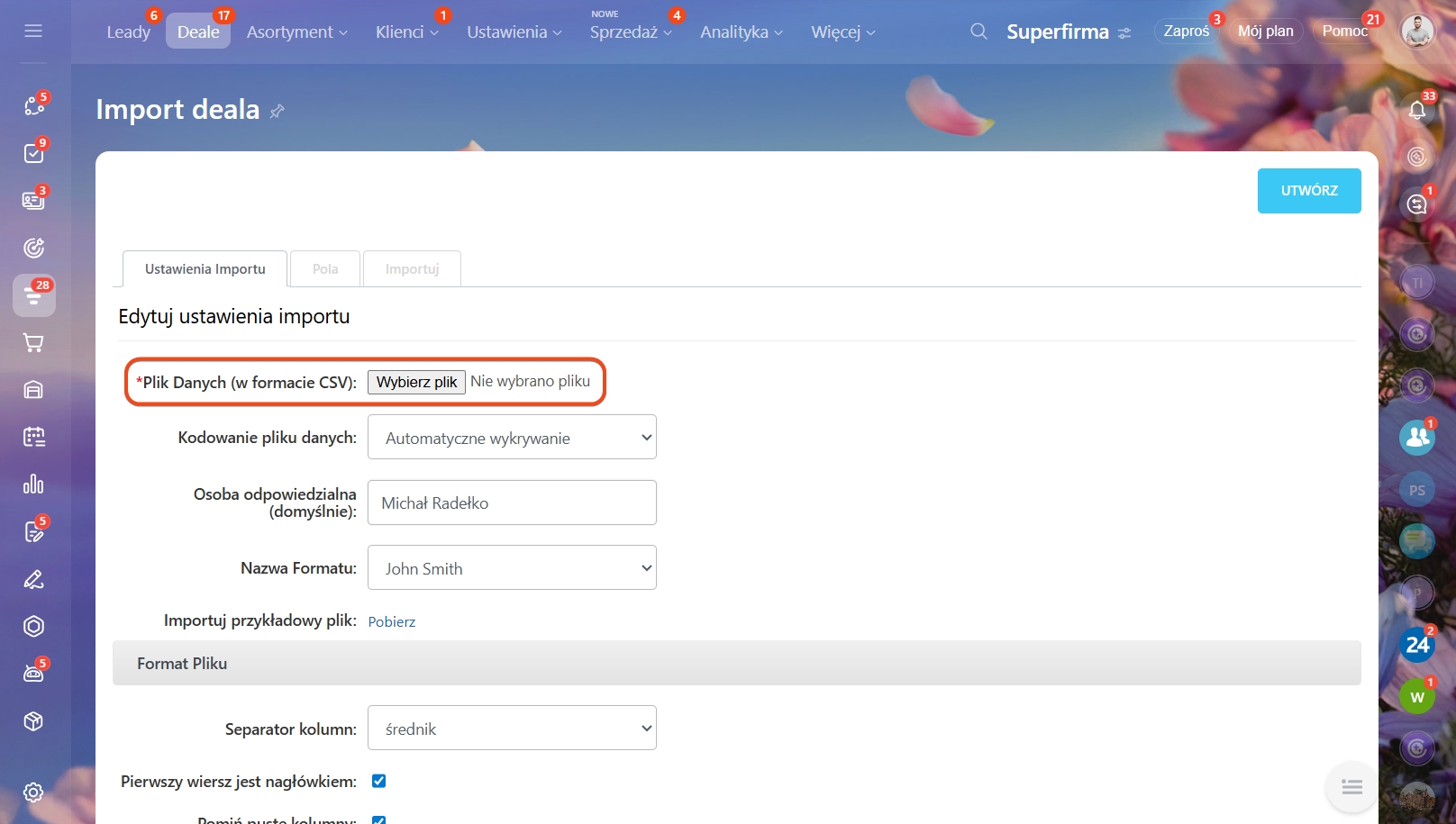The image size is (1456, 824).
Task: Expand the Asortyment menu
Action: 297,32
